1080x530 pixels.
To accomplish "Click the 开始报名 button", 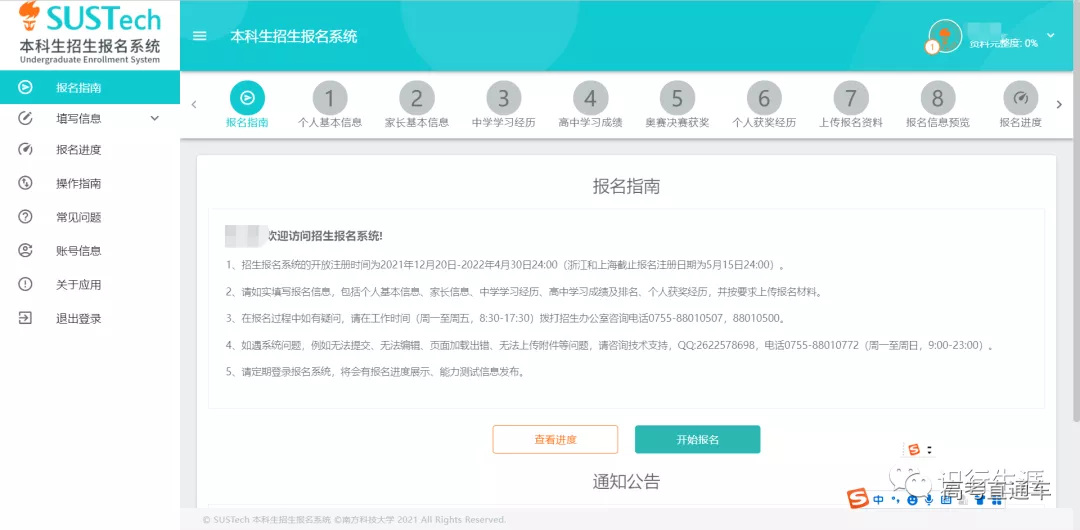I will tap(697, 439).
